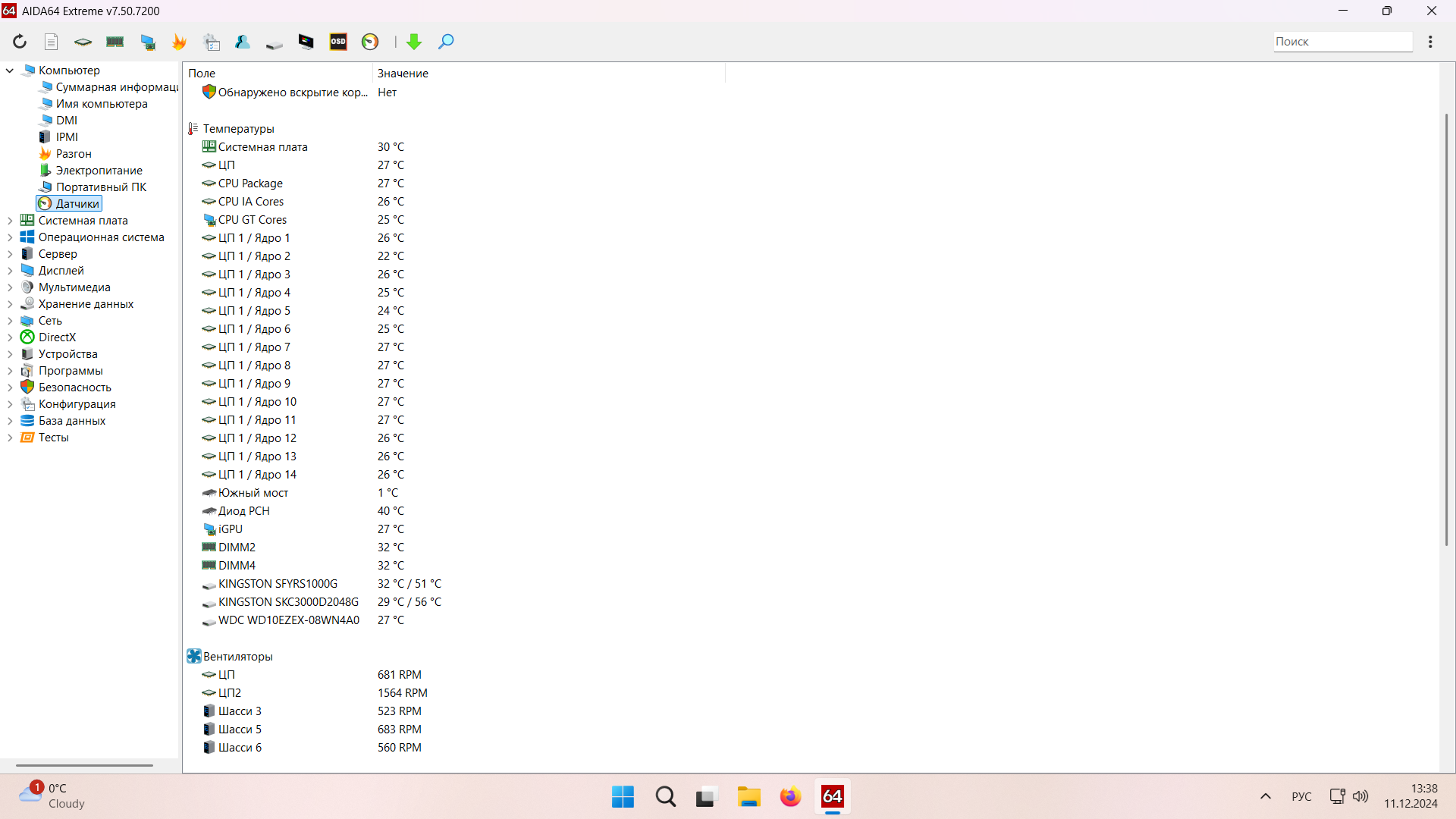This screenshot has height=819, width=1456.
Task: Click the Поле column header
Action: pos(202,74)
